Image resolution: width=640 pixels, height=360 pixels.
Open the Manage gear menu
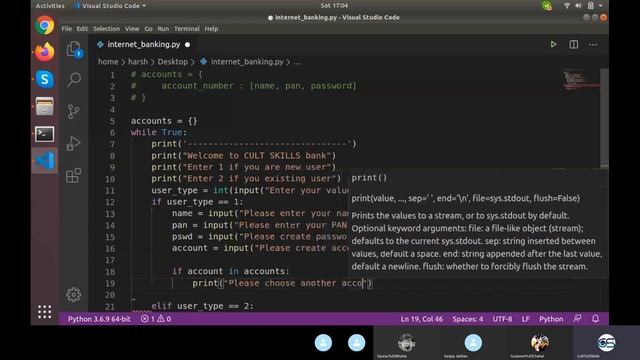(x=74, y=294)
